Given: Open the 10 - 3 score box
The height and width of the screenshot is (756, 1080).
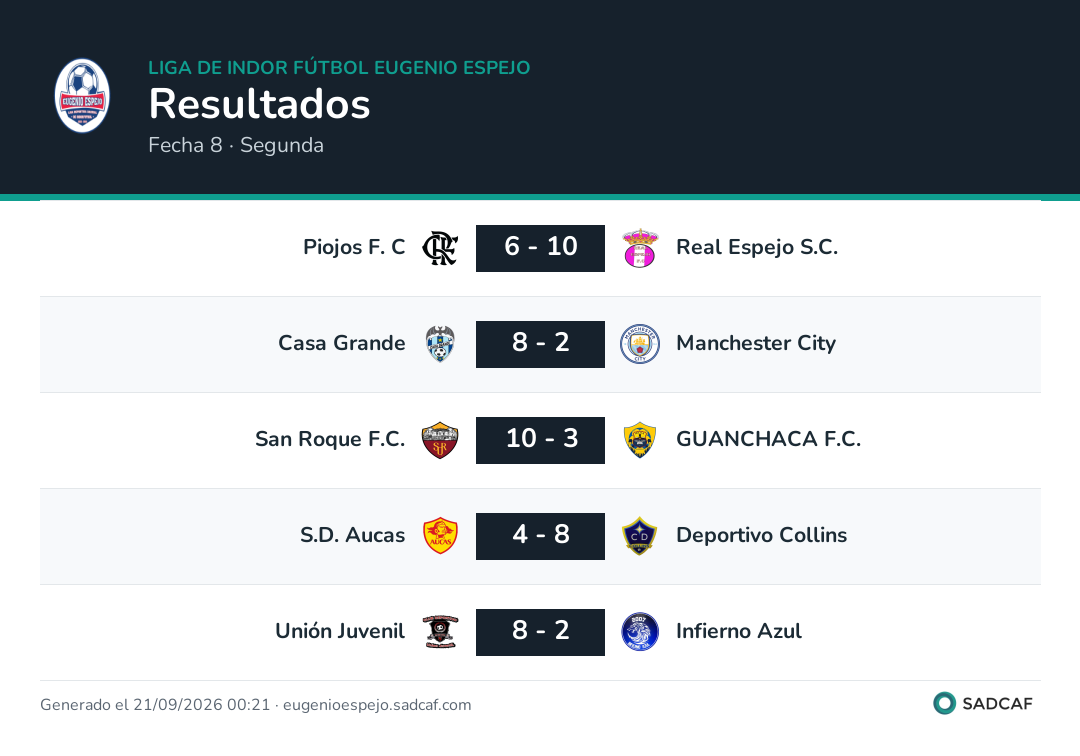Looking at the screenshot, I should (x=540, y=440).
